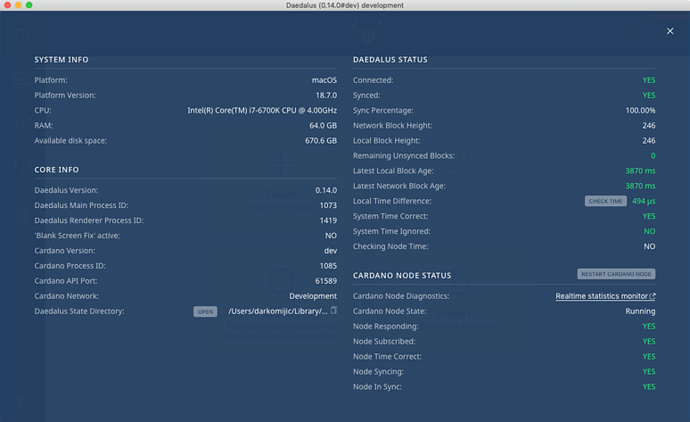Click the Main Process ID value '1073'
This screenshot has width=690, height=422.
point(328,205)
